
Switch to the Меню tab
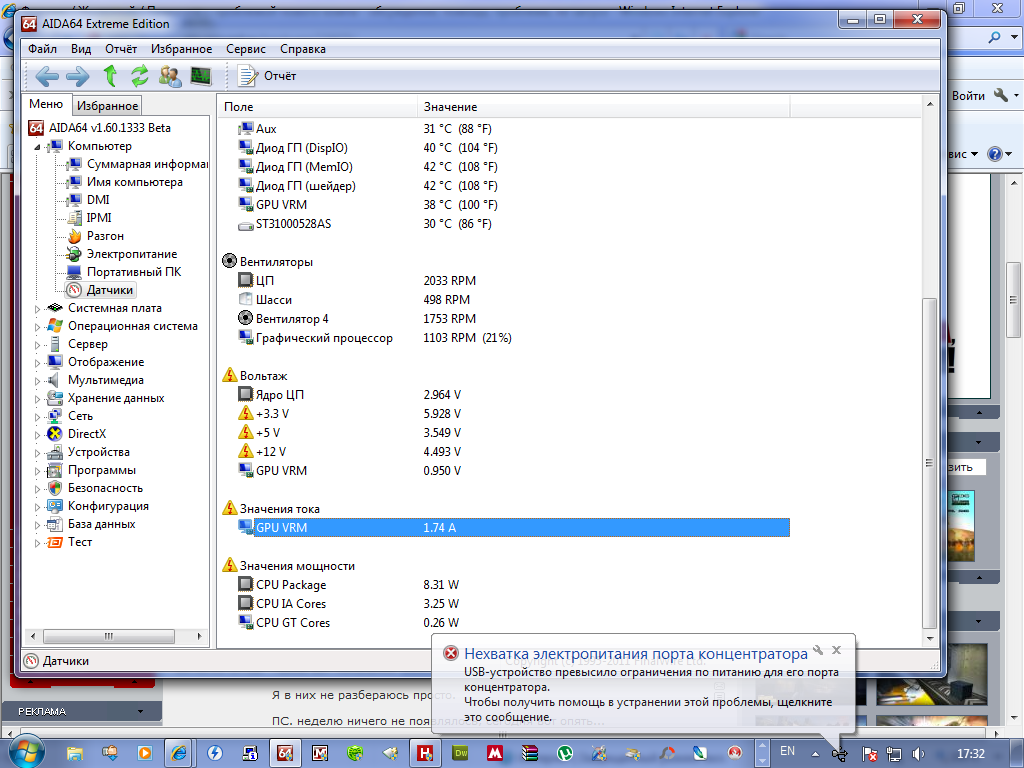pyautogui.click(x=46, y=104)
